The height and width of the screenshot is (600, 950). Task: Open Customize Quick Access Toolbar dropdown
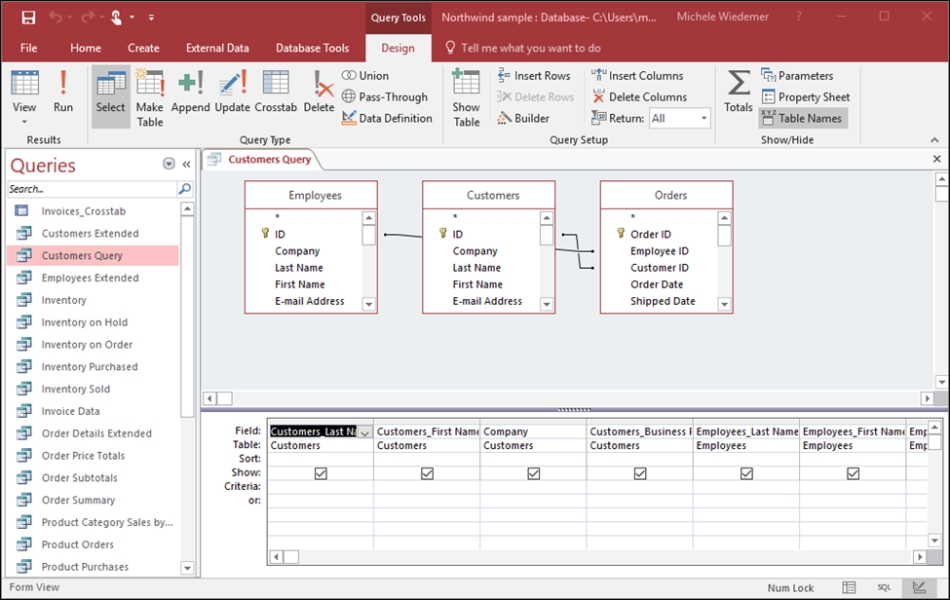tap(151, 18)
